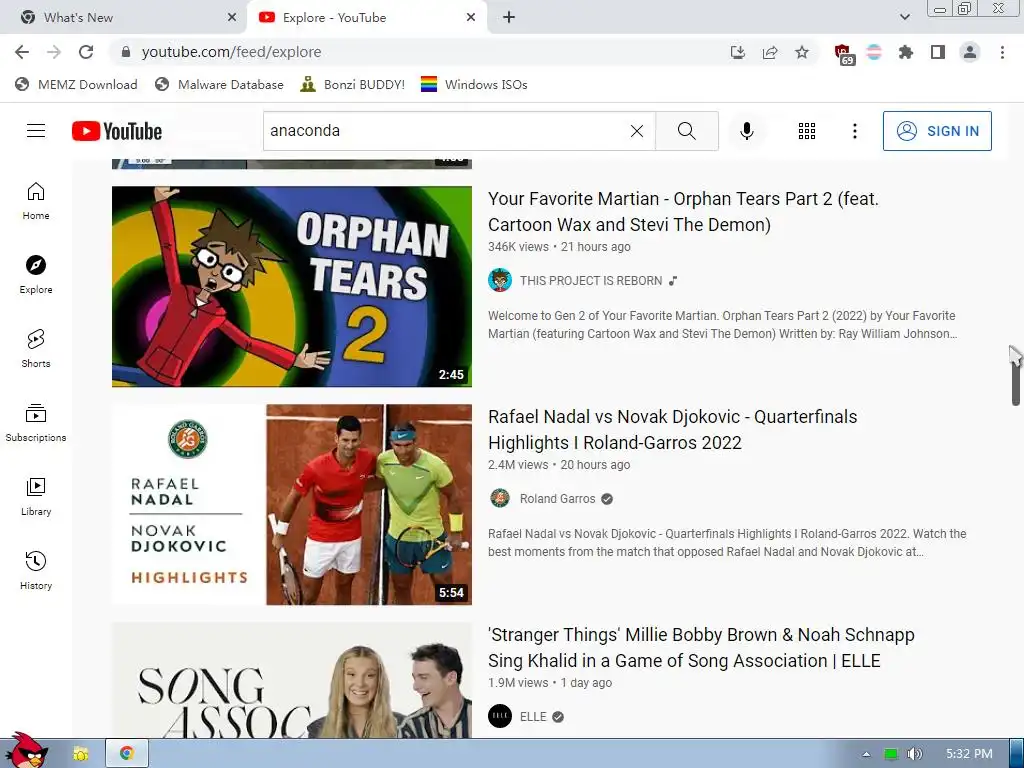Click the address bar URL youtube.com/feed/explore
The image size is (1024, 768).
click(x=231, y=52)
